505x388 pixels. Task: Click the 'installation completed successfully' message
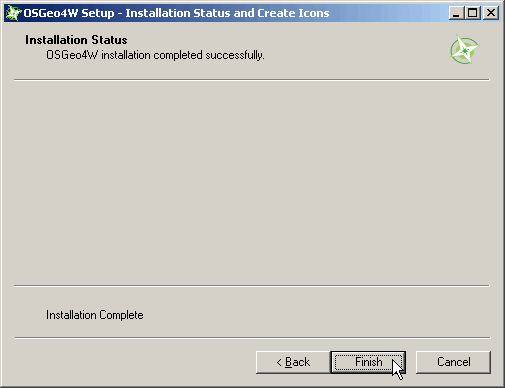[x=155, y=55]
